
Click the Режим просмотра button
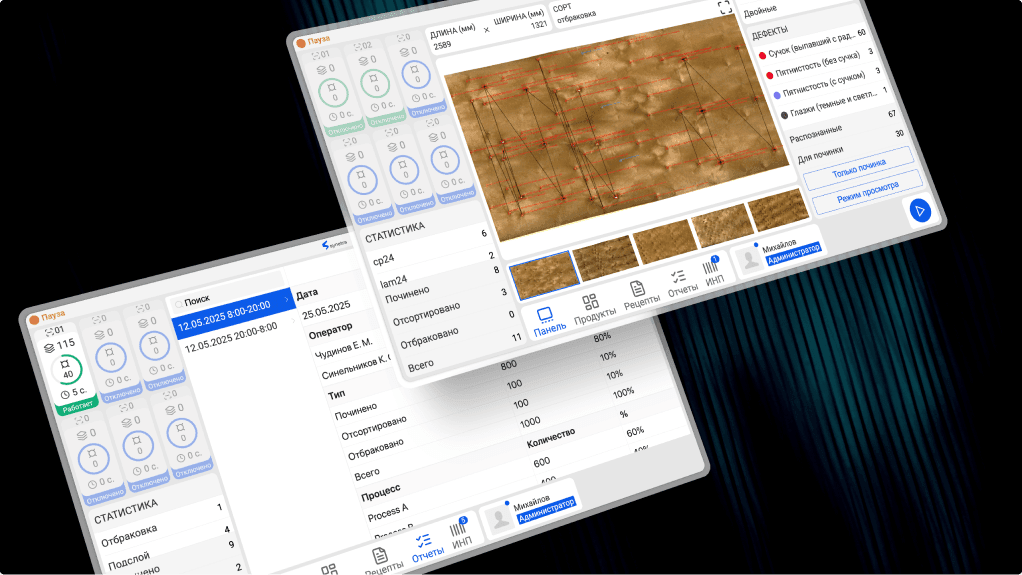click(865, 193)
